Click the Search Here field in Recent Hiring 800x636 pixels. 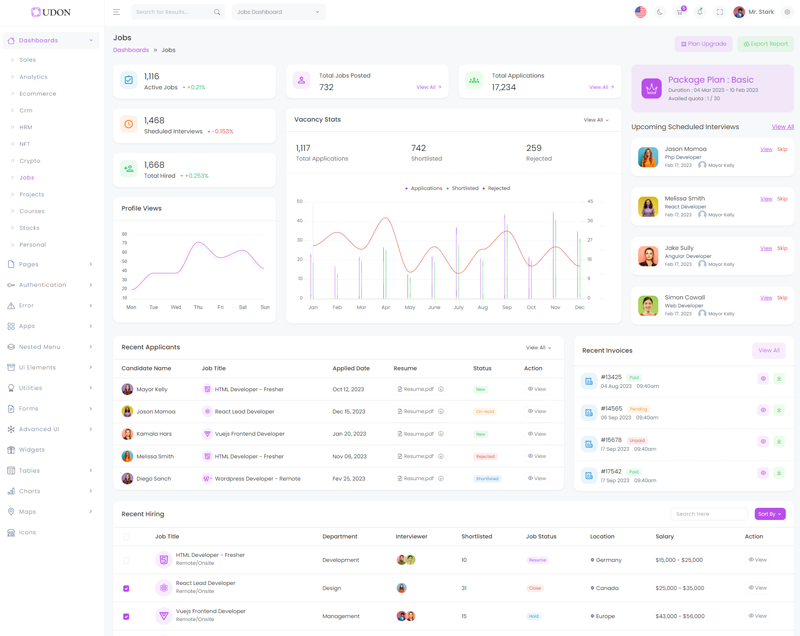click(708, 514)
